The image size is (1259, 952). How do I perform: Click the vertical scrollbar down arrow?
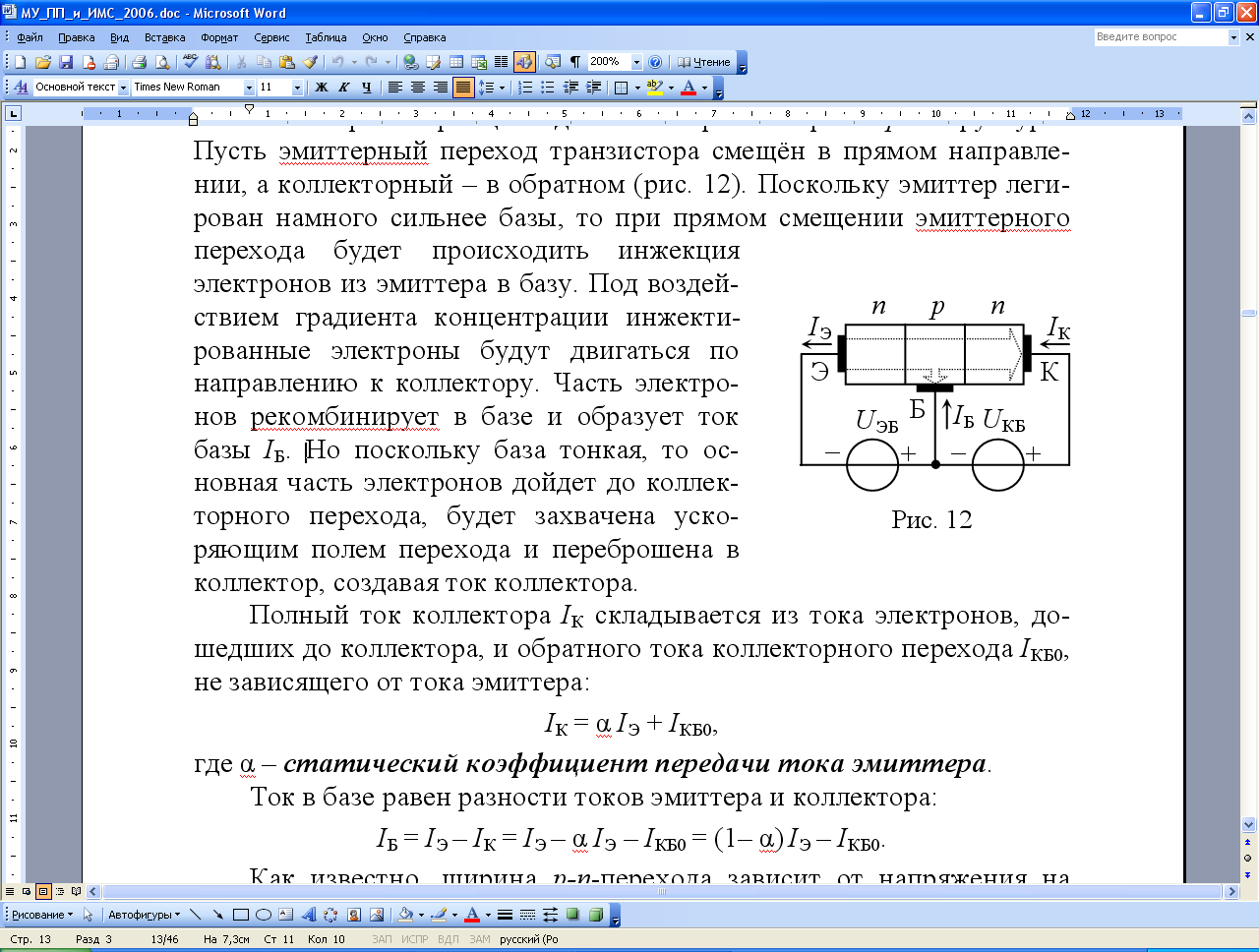pos(1249,825)
